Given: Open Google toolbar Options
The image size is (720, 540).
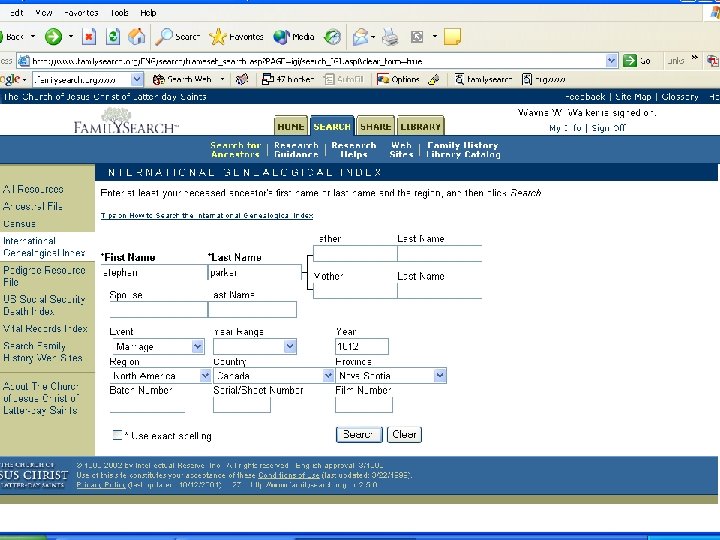Looking at the screenshot, I should point(398,79).
